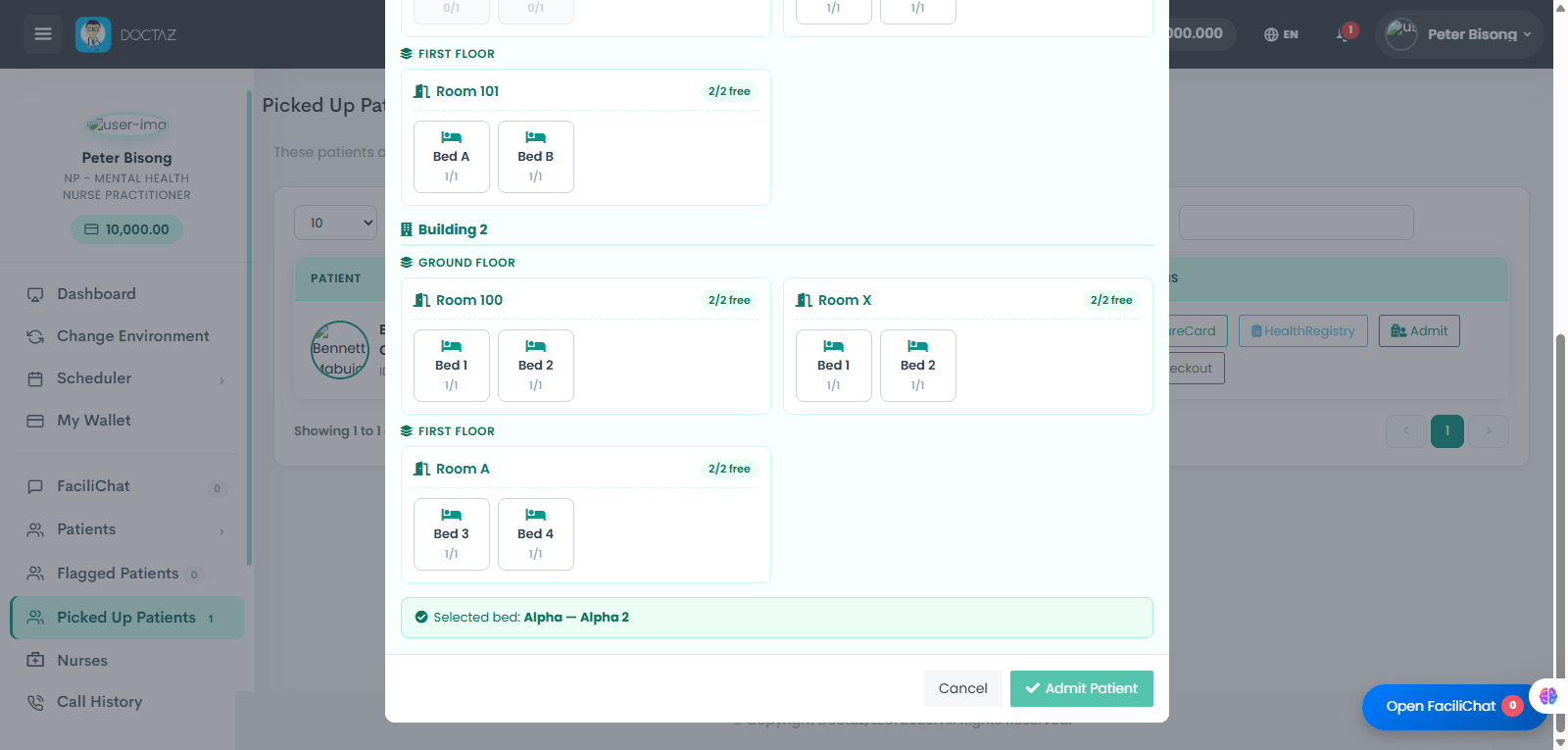Click the Admit button in patient row

(1419, 331)
